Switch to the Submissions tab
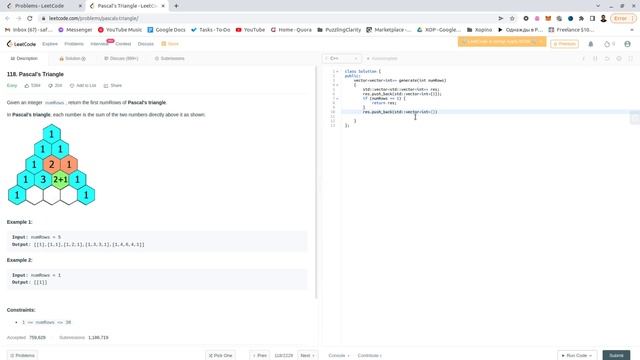 pyautogui.click(x=169, y=59)
